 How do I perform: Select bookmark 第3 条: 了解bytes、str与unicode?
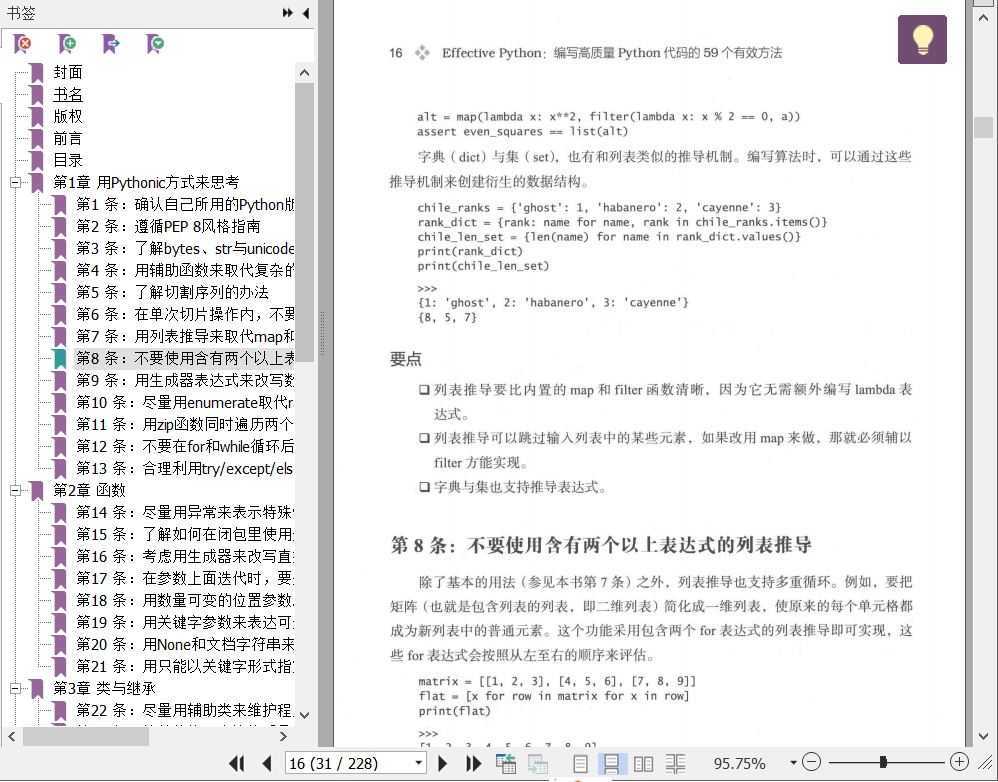185,249
